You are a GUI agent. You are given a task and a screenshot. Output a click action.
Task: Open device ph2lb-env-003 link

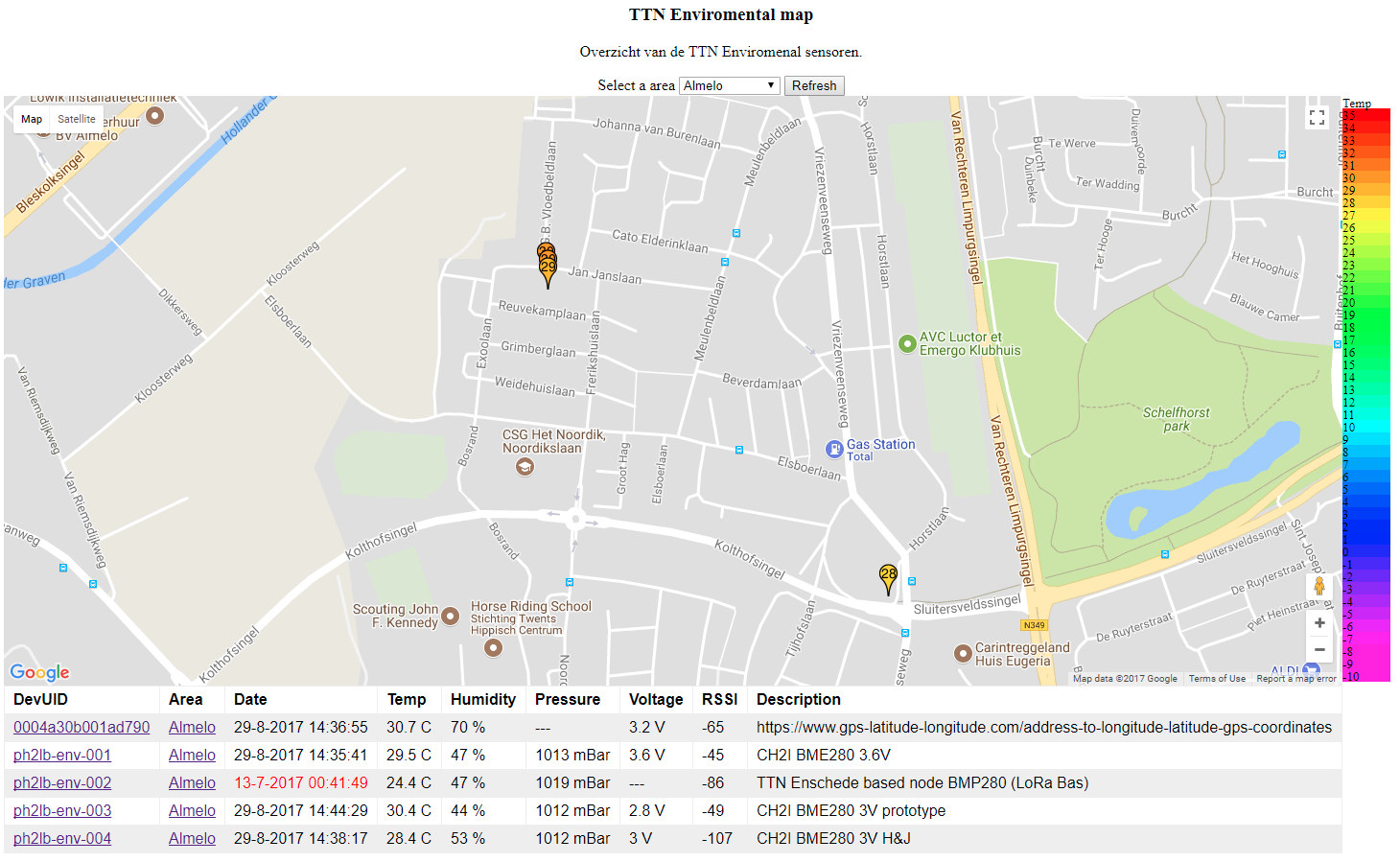click(62, 810)
